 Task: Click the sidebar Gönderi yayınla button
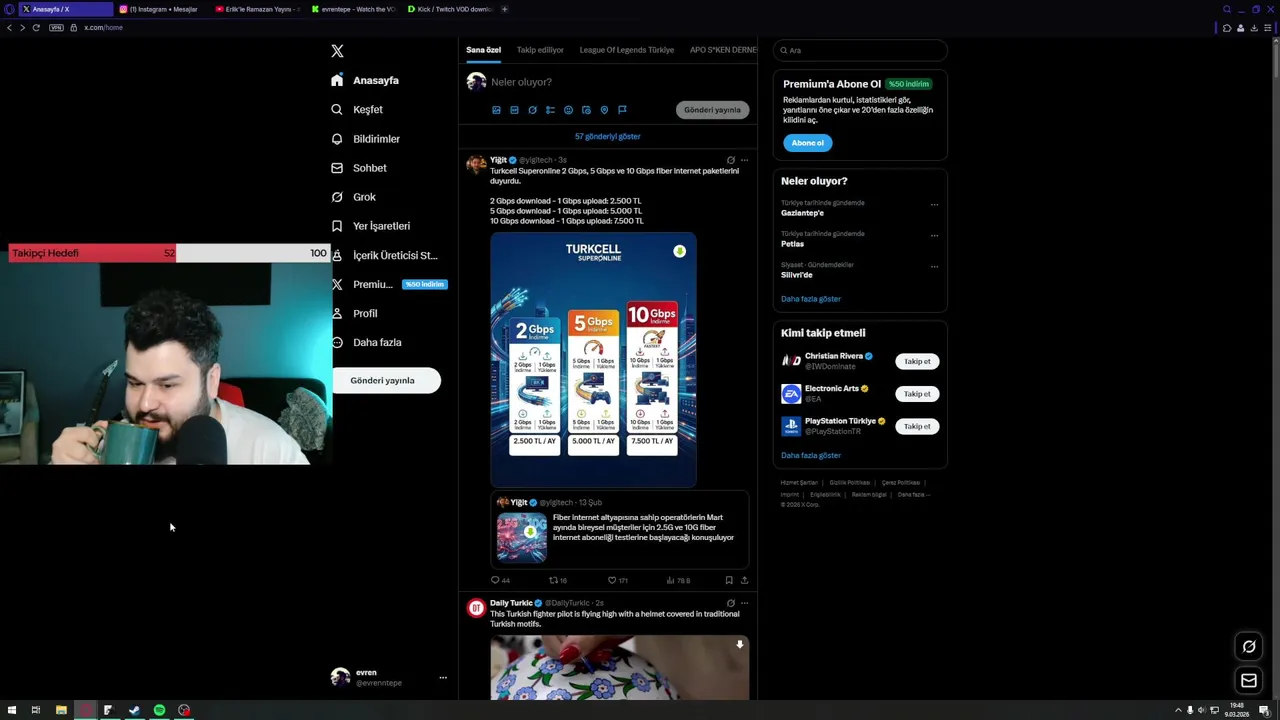386,380
